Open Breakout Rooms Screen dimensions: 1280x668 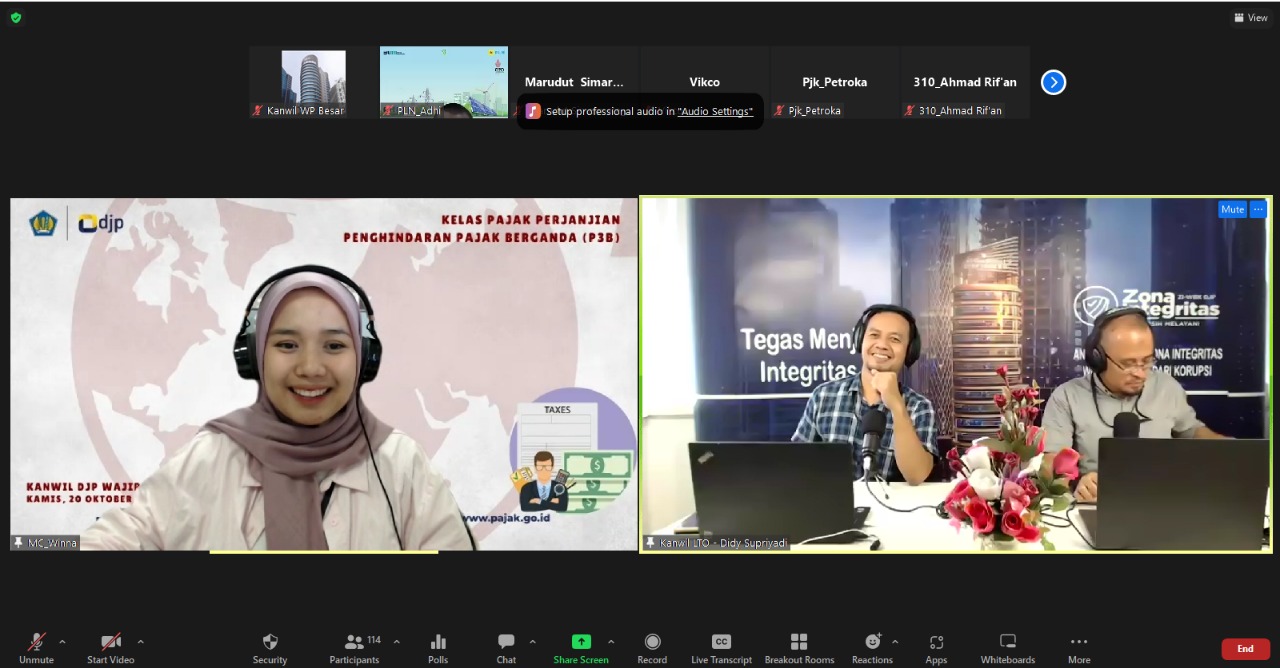click(799, 642)
